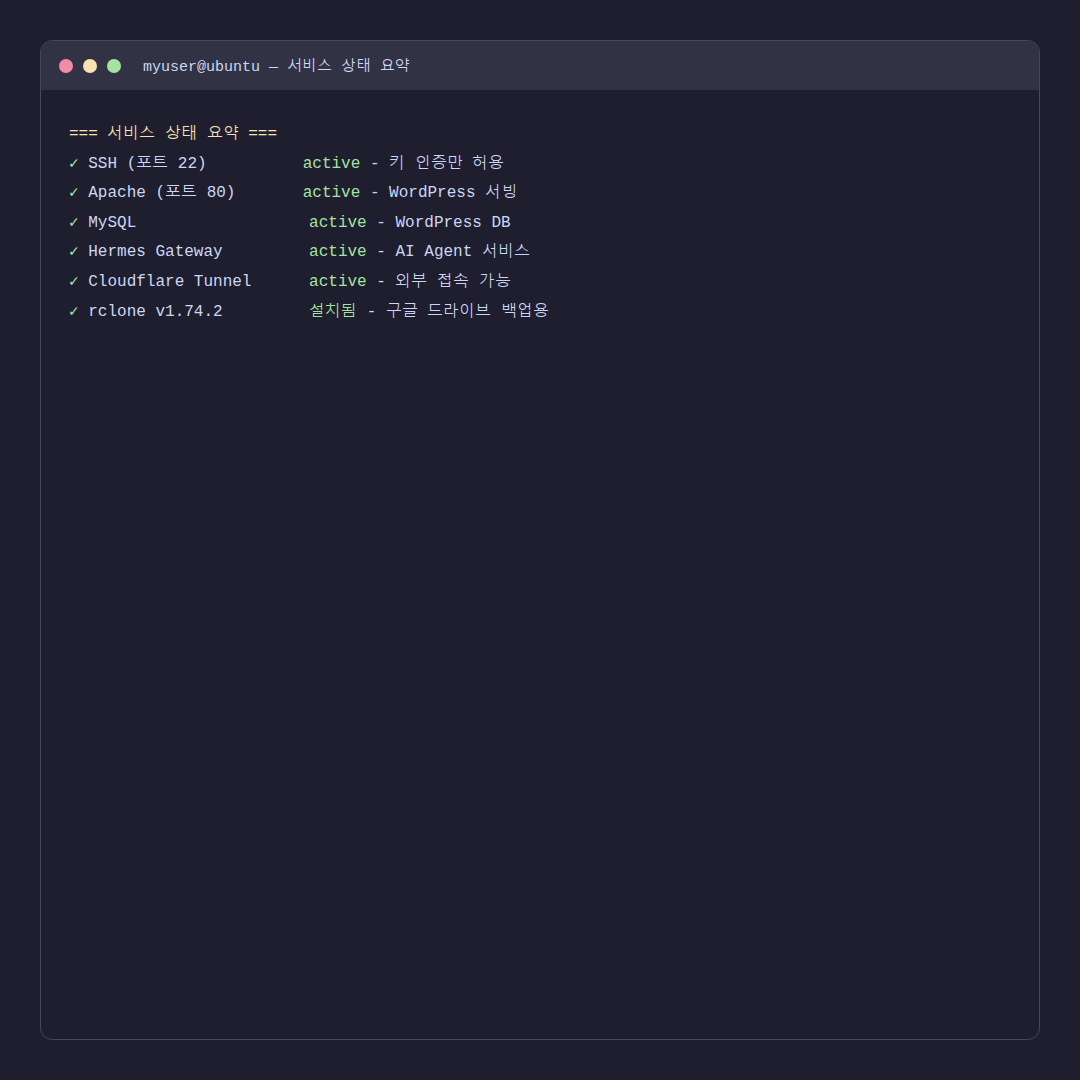The image size is (1080, 1080).
Task: Click the 설치됨 status on rclone row
Action: [333, 311]
